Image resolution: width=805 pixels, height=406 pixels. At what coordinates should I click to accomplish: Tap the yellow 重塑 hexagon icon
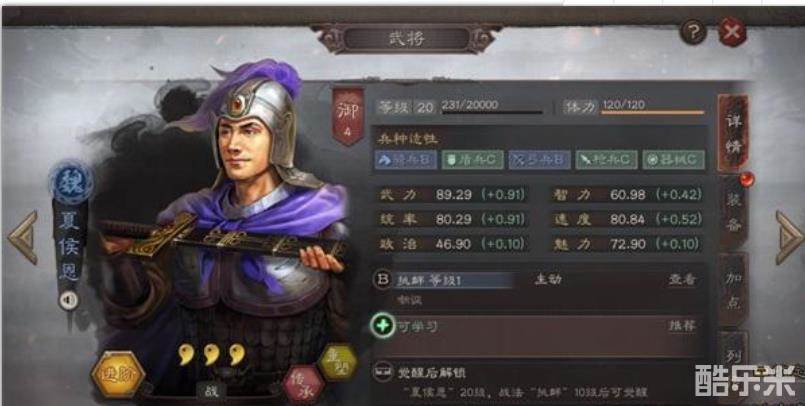(337, 361)
